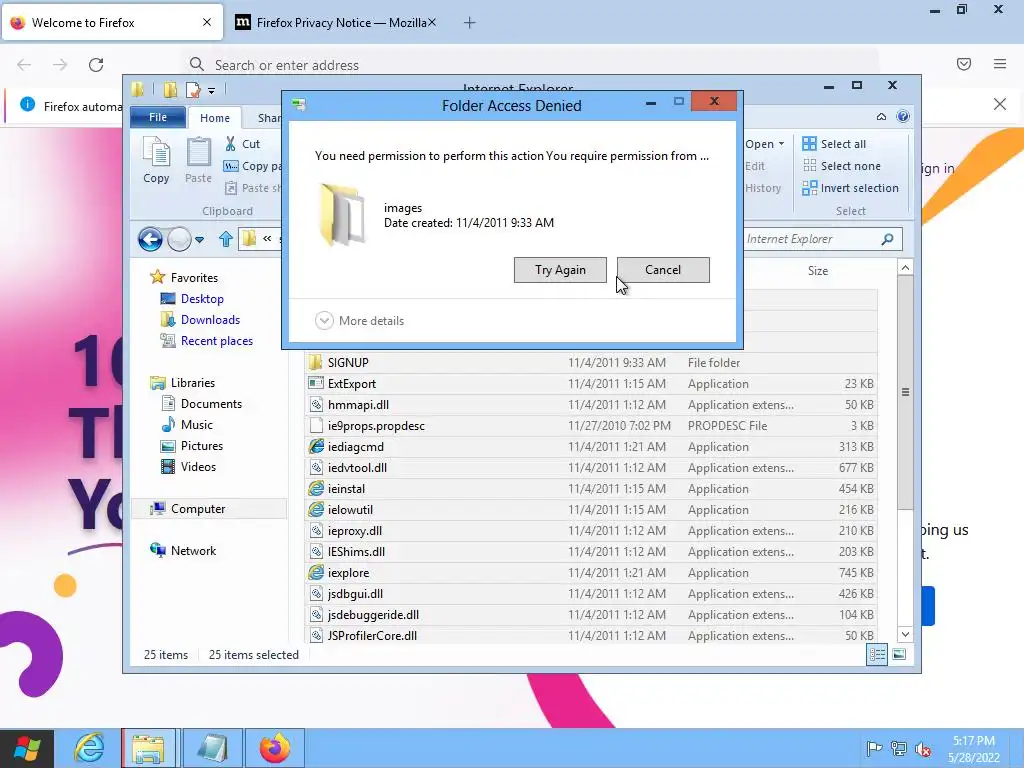Click Try Again in Folder Access Denied dialog

pos(560,270)
